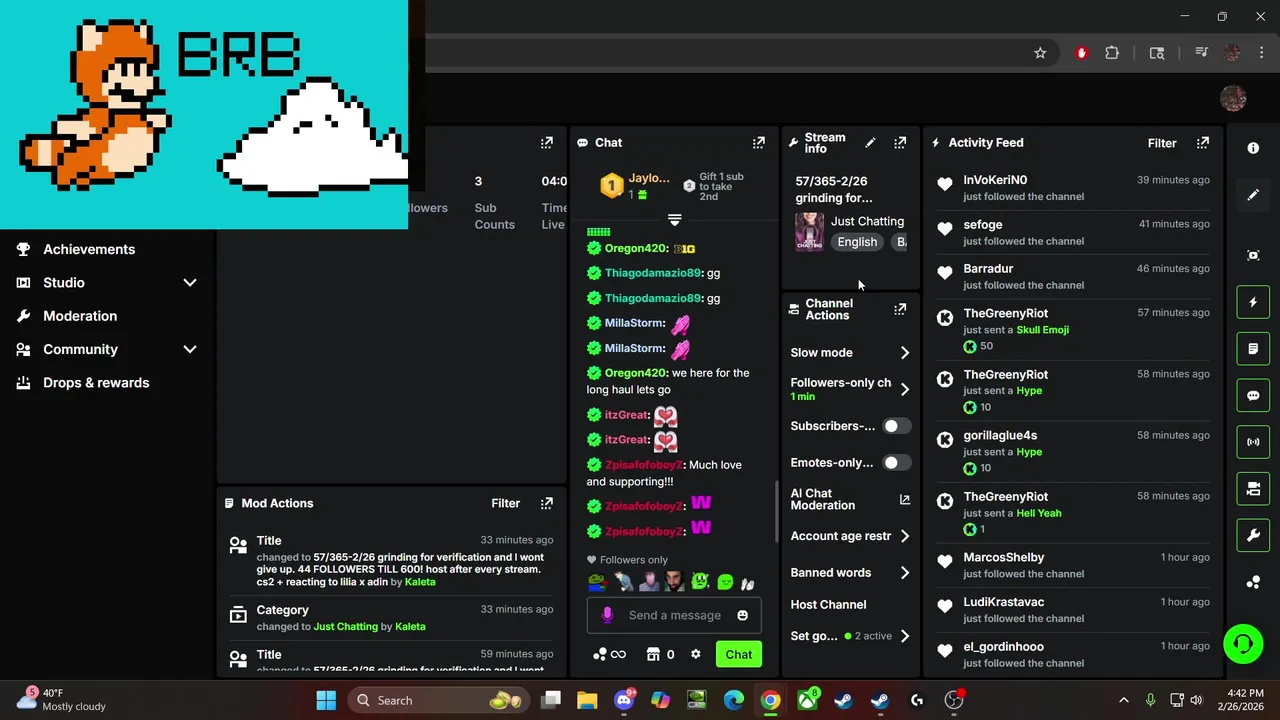Pop out the Activity Feed panel
The width and height of the screenshot is (1280, 720).
(1203, 143)
